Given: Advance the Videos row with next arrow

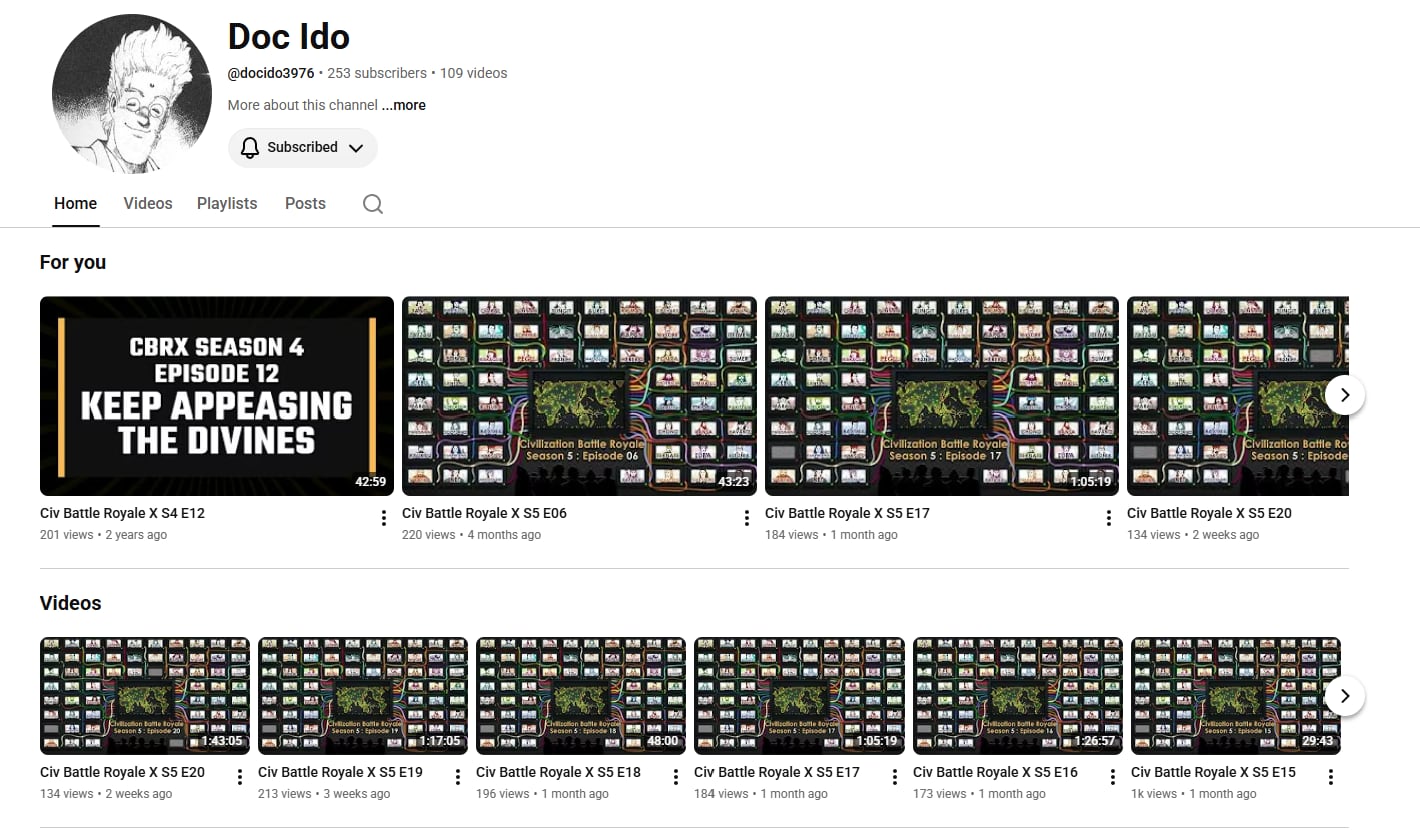Looking at the screenshot, I should tap(1345, 695).
